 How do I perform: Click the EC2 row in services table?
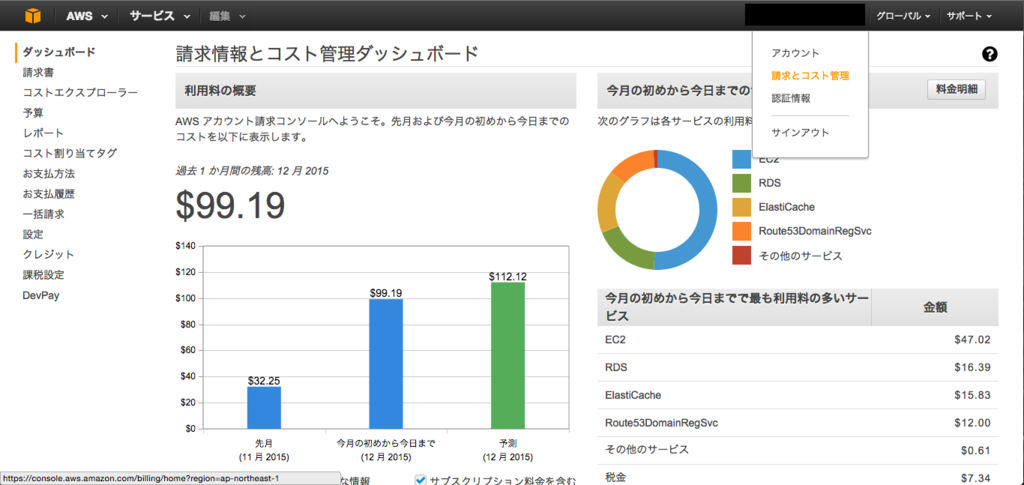pos(797,339)
